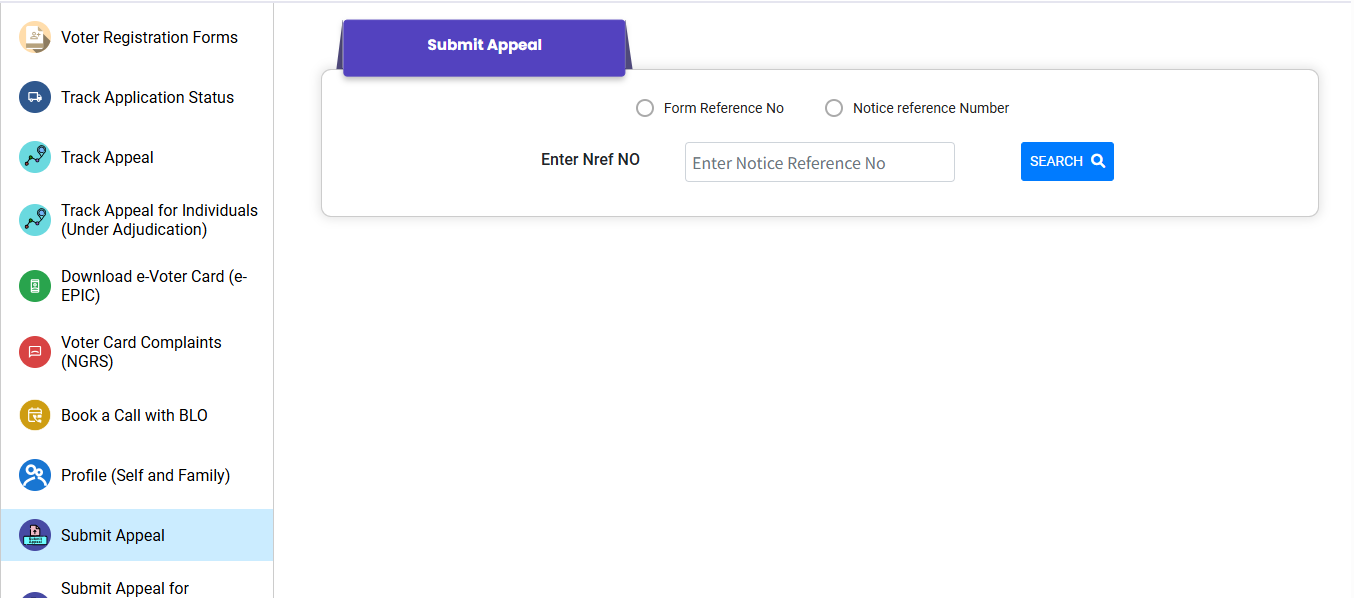Click the Voter Card Complaints NGRS icon
This screenshot has height=598, width=1354.
tap(35, 352)
